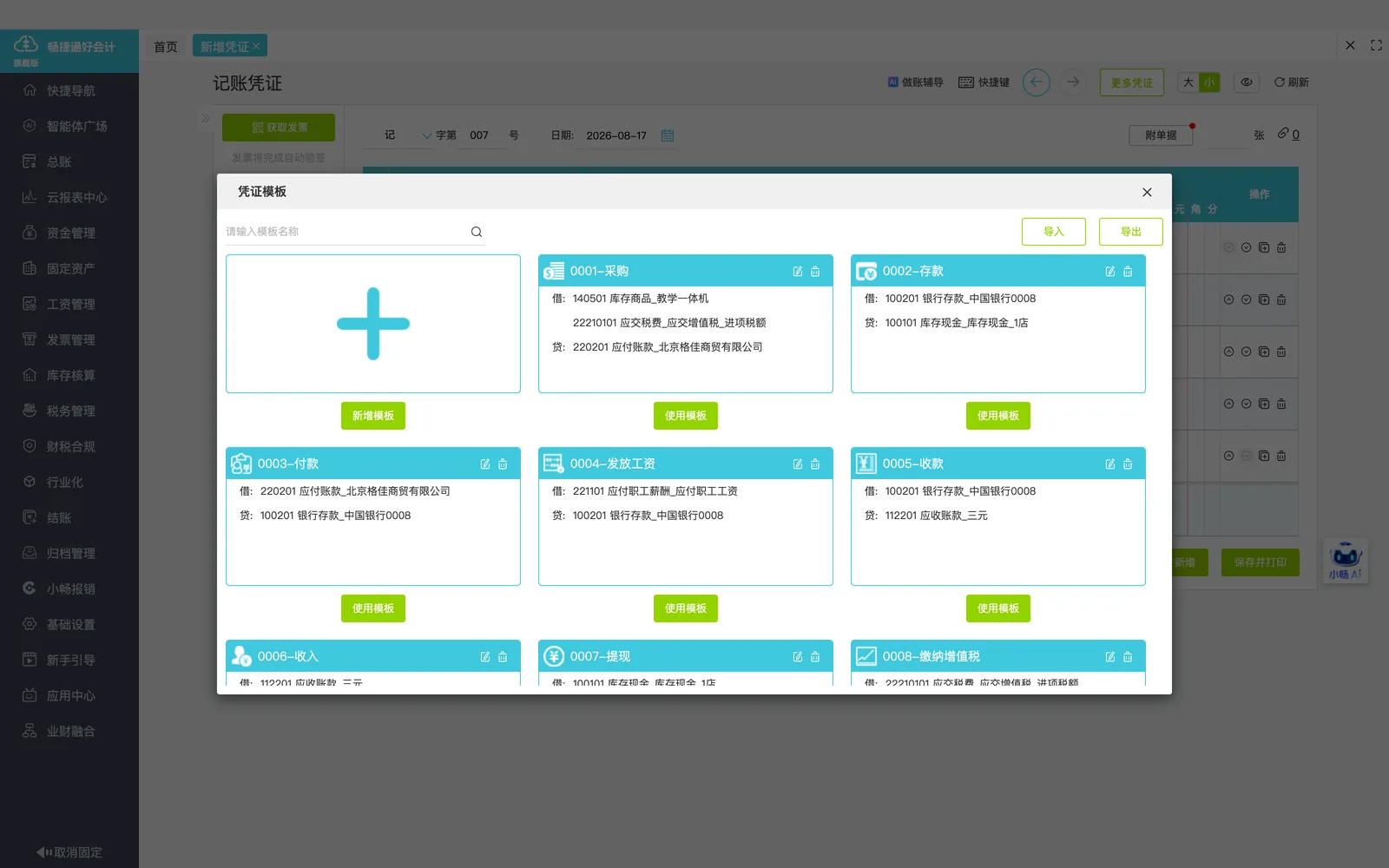
Task: Edit the 0005-收款 template
Action: (1110, 464)
